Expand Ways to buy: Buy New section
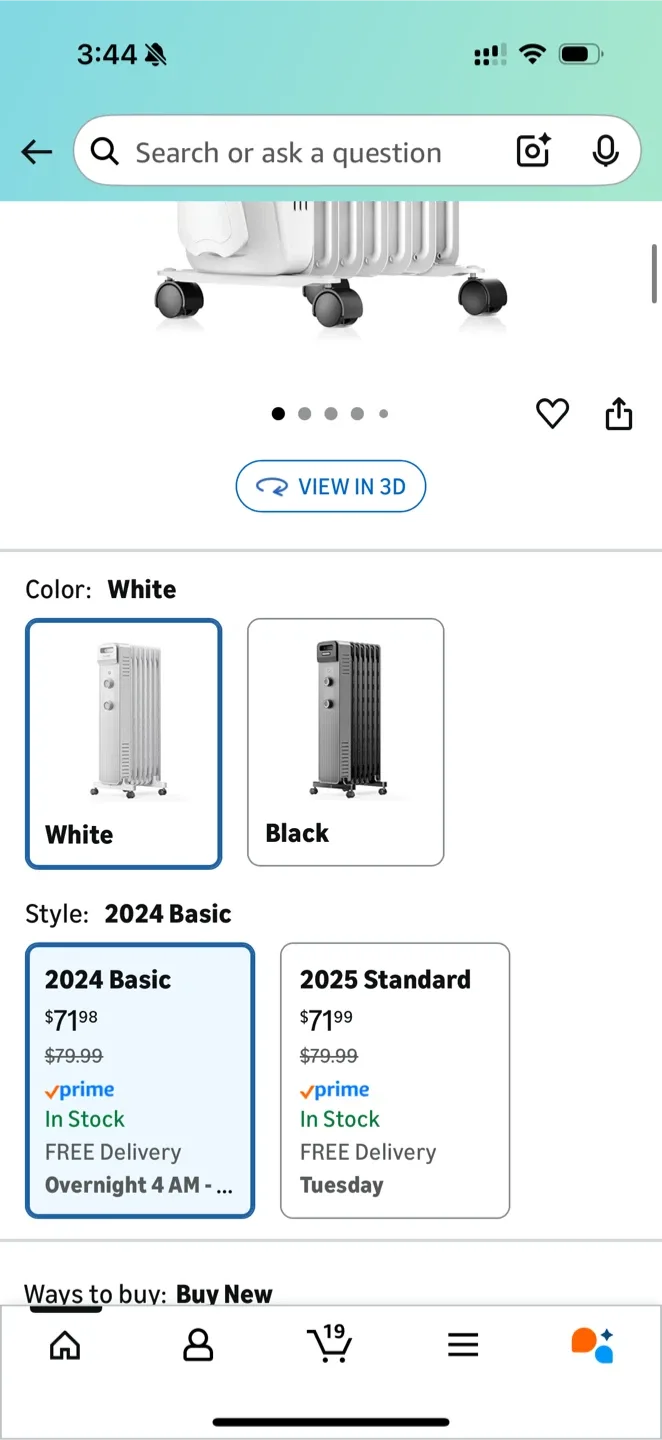 [148, 1293]
